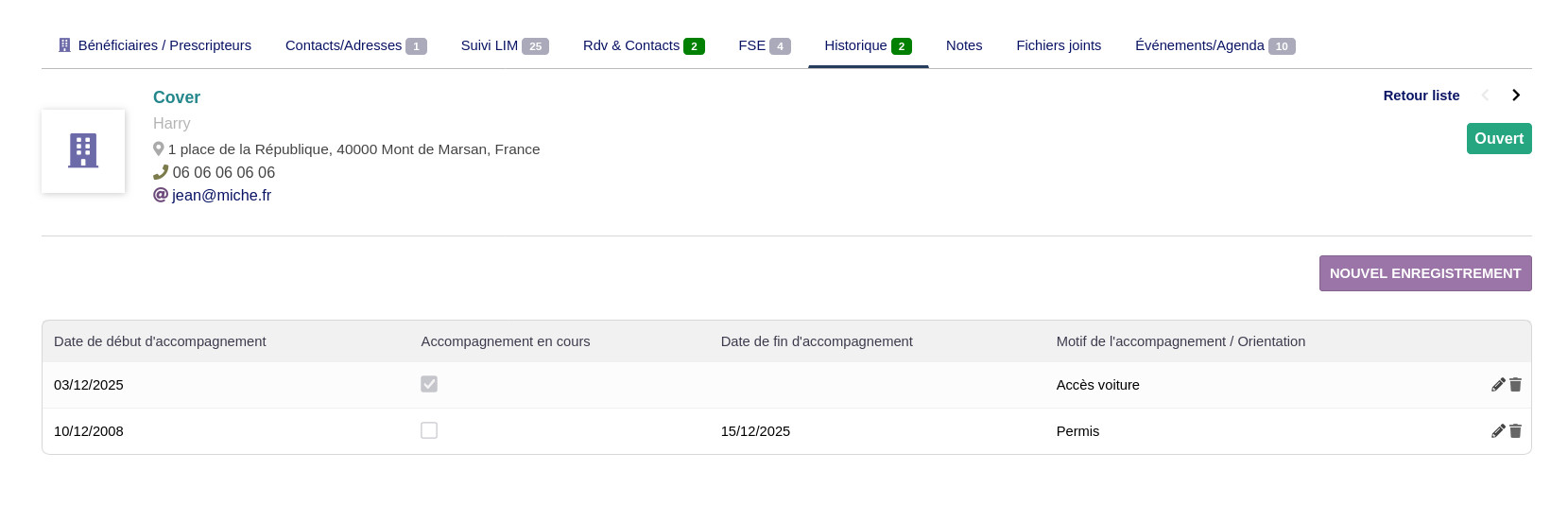Click the green Ouvert status button
This screenshot has height=523, width=1568.
click(1498, 139)
